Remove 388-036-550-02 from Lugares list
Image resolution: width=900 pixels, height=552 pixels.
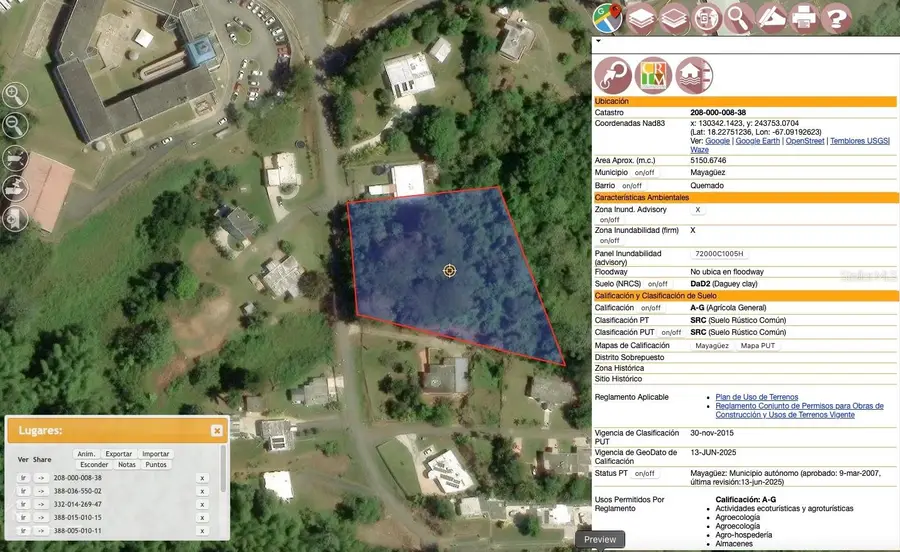point(202,491)
